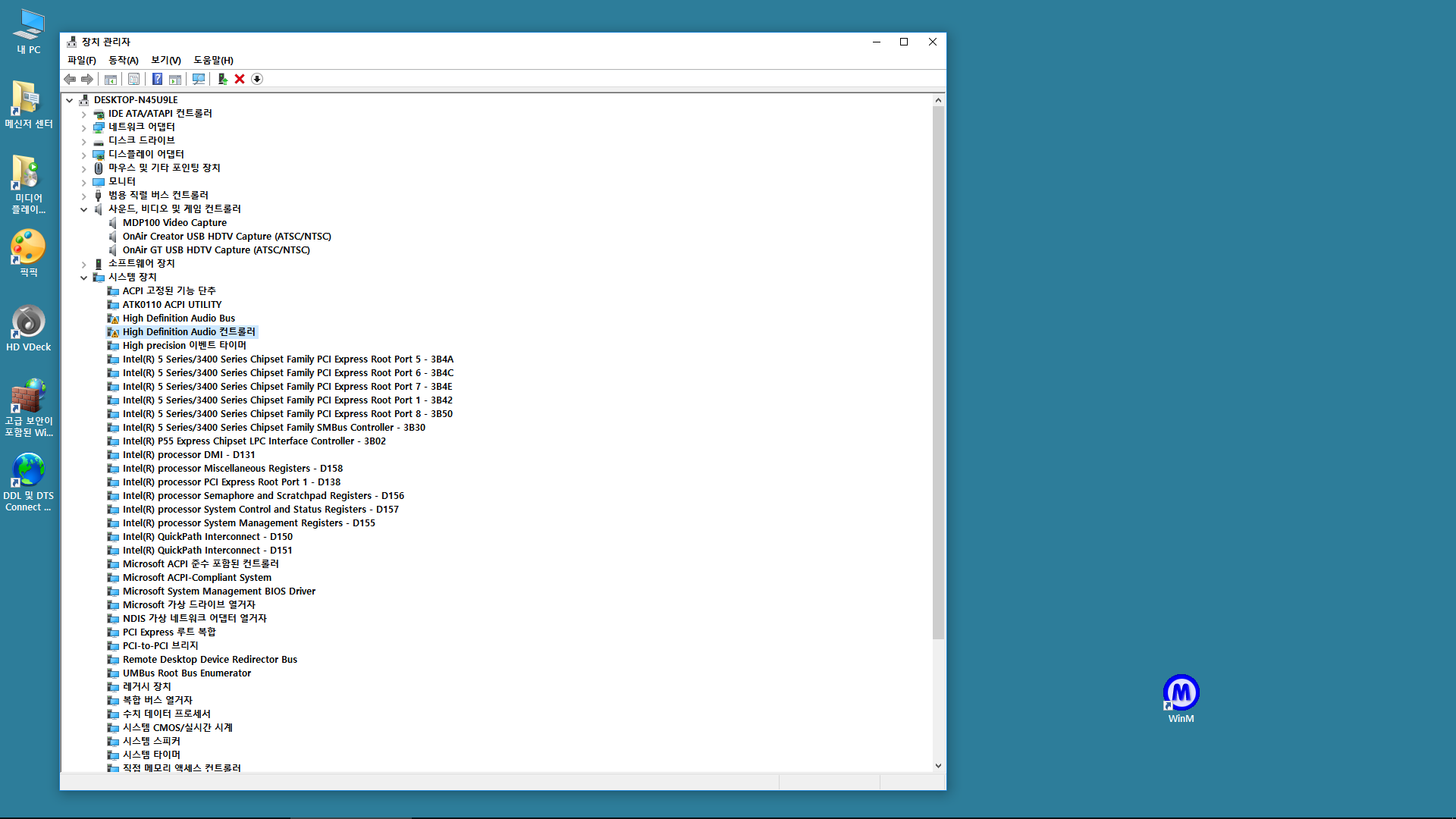Click the scrollbar up arrow in device tree
This screenshot has width=1456, height=819.
point(938,100)
